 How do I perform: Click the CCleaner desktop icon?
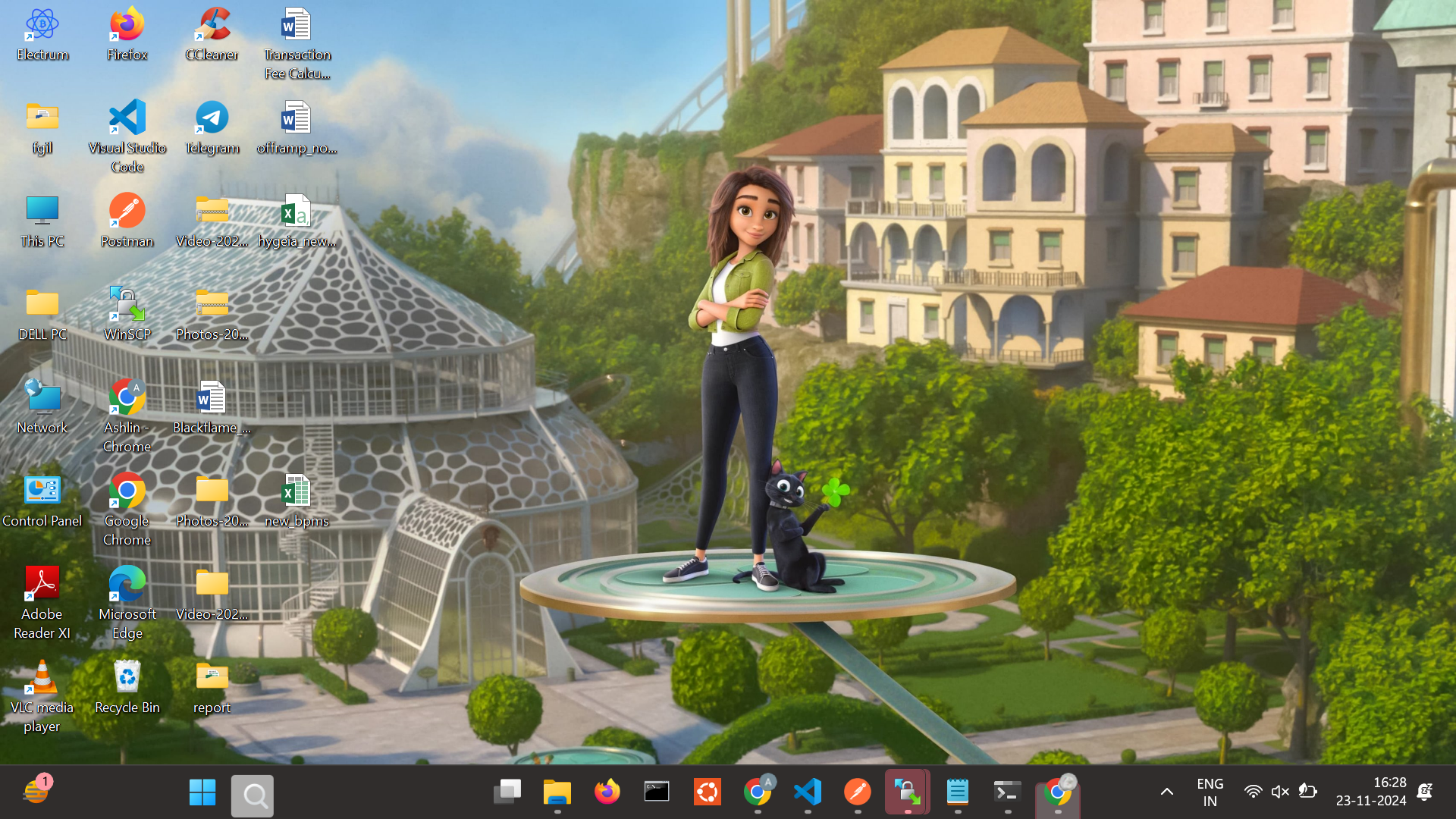pyautogui.click(x=212, y=34)
